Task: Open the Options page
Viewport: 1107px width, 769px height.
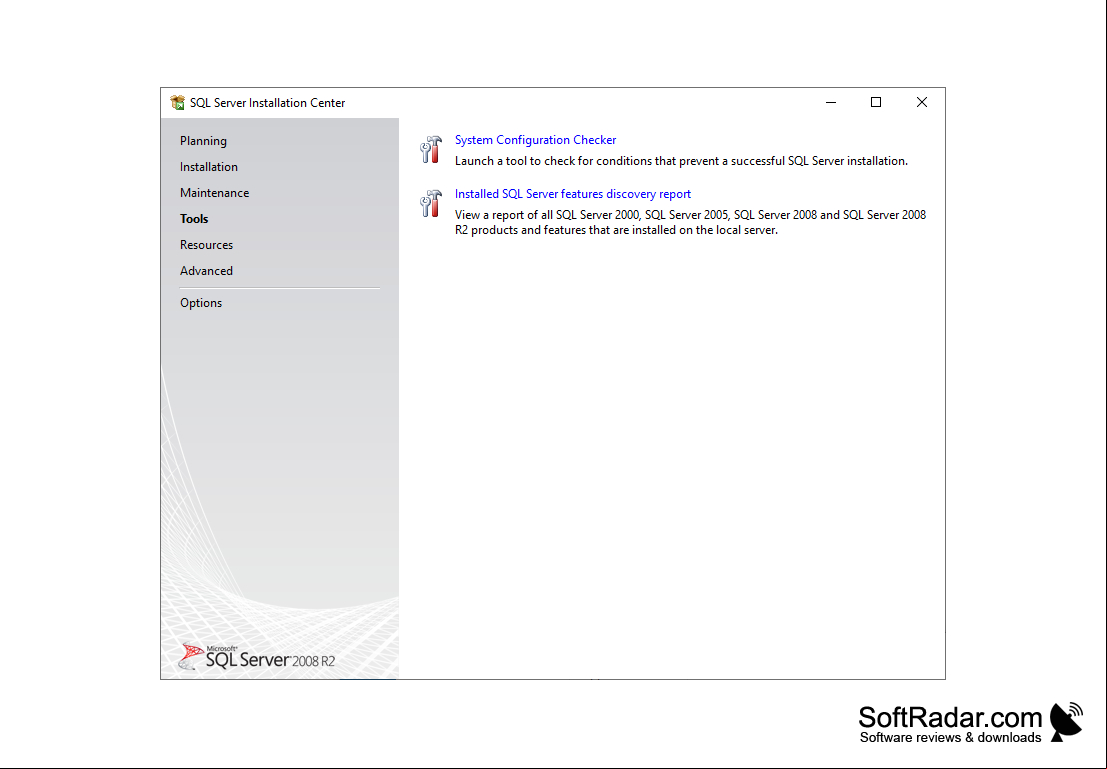Action: click(201, 302)
